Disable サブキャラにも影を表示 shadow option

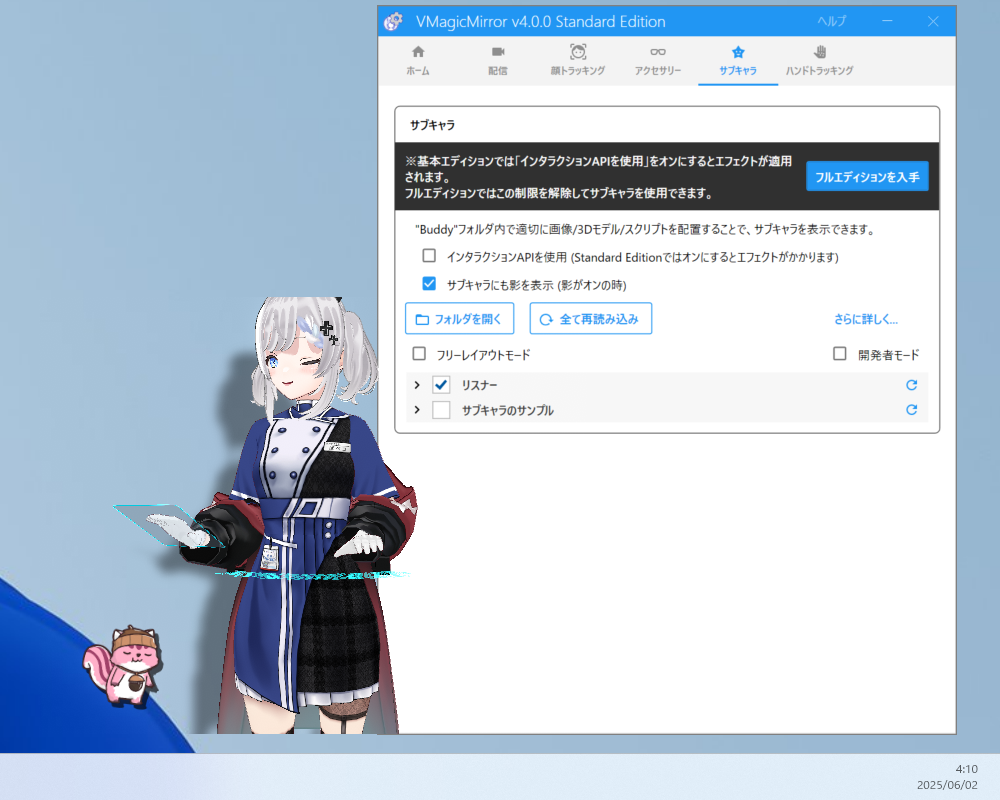click(x=429, y=283)
